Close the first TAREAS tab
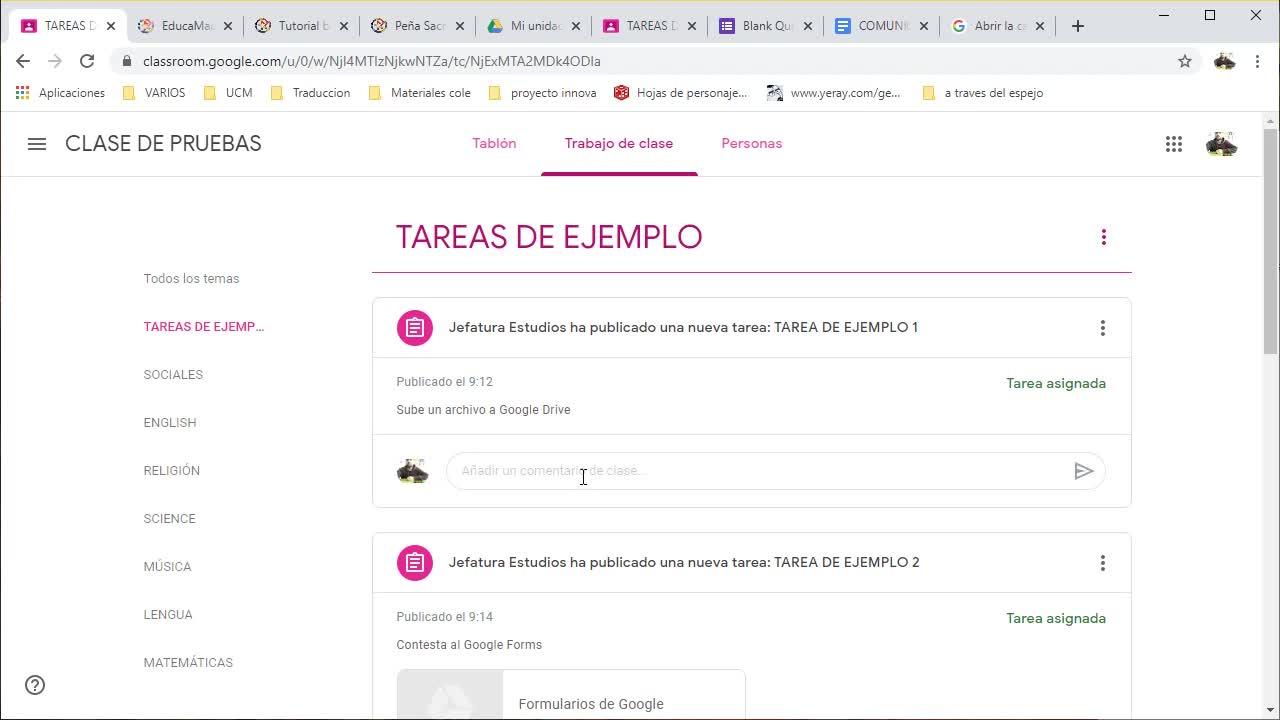The height and width of the screenshot is (720, 1280). 111,26
